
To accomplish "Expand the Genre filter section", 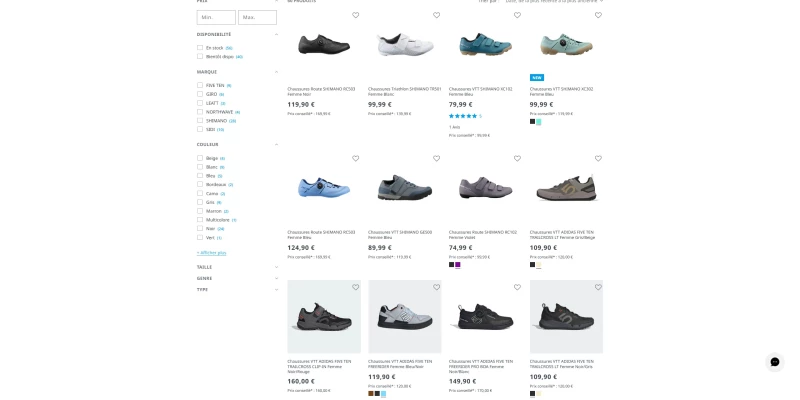I will pyautogui.click(x=237, y=278).
